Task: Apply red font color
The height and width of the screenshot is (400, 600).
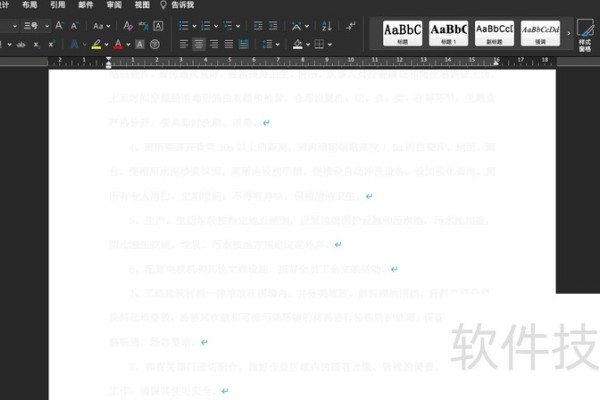Action: (118, 45)
